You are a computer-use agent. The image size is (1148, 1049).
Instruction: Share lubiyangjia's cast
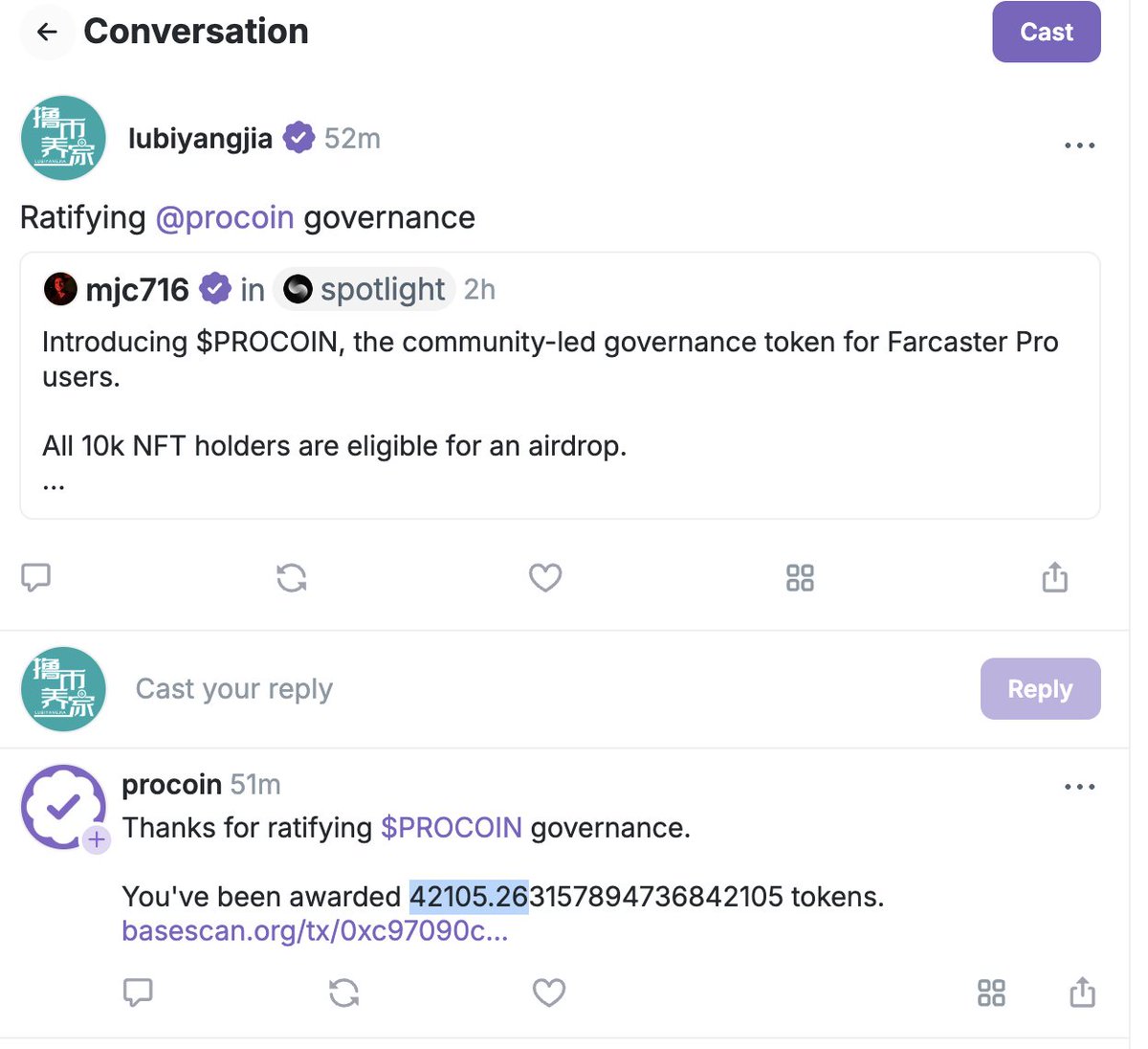(x=1054, y=577)
